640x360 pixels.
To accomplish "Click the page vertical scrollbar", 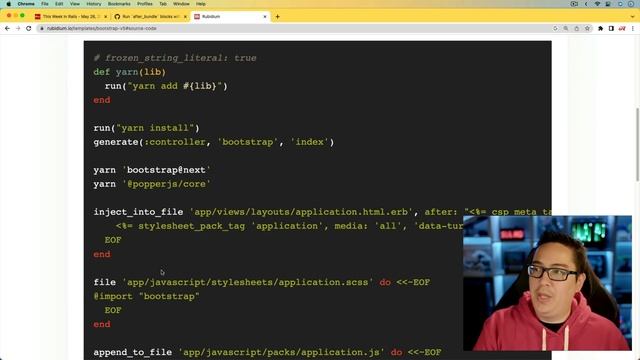I will pos(637,144).
